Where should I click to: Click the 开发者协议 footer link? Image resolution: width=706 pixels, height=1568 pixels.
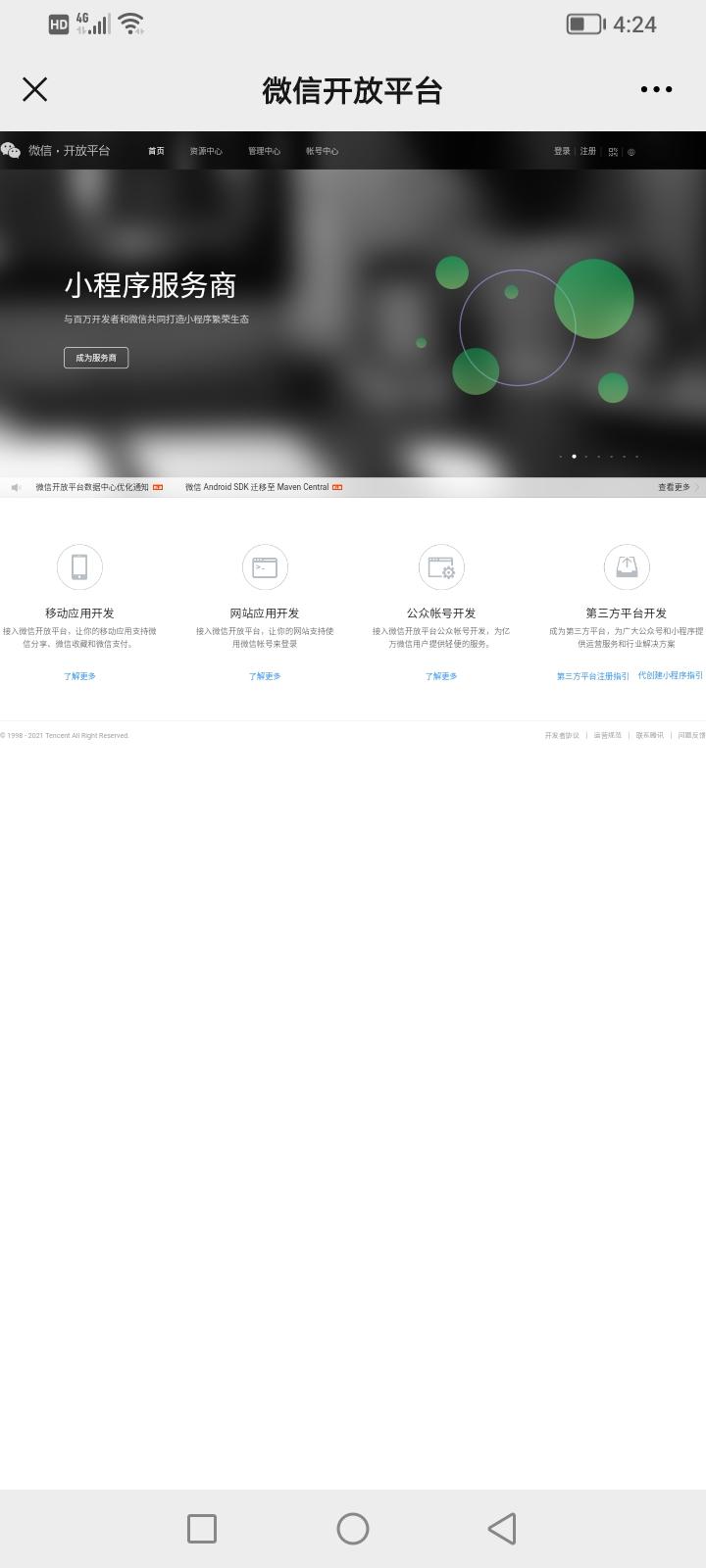pyautogui.click(x=562, y=735)
